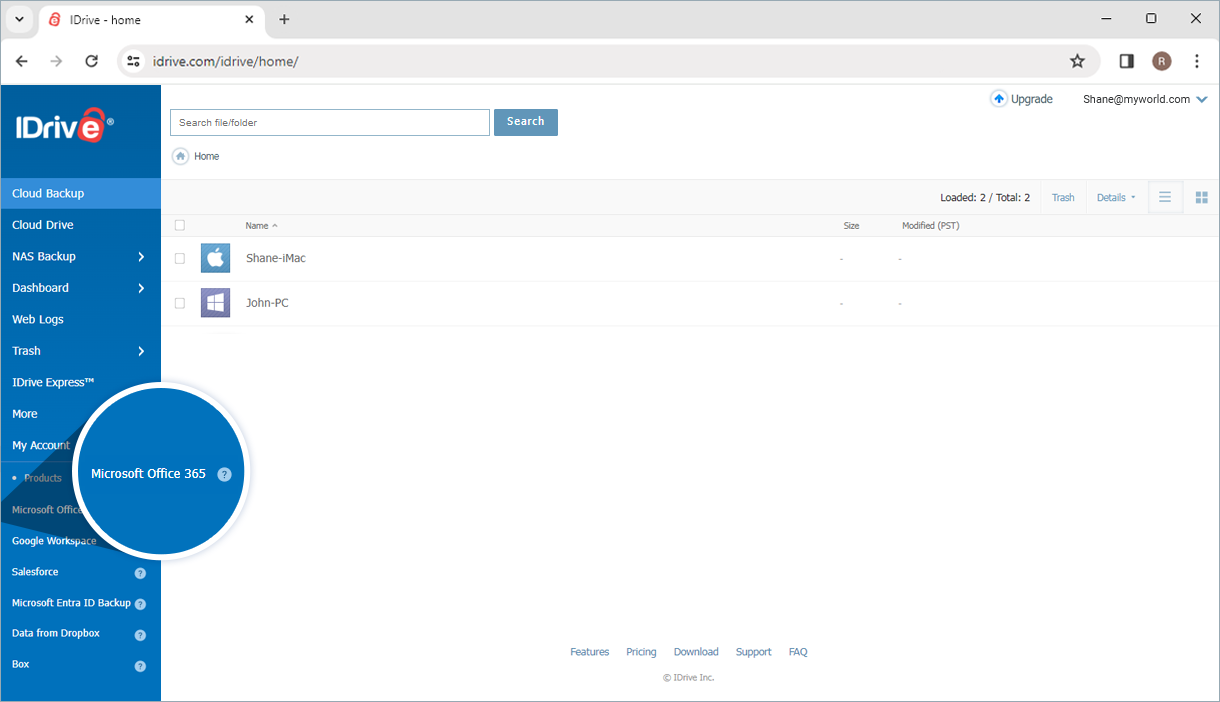Select Cloud Drive in the sidebar

pos(80,225)
